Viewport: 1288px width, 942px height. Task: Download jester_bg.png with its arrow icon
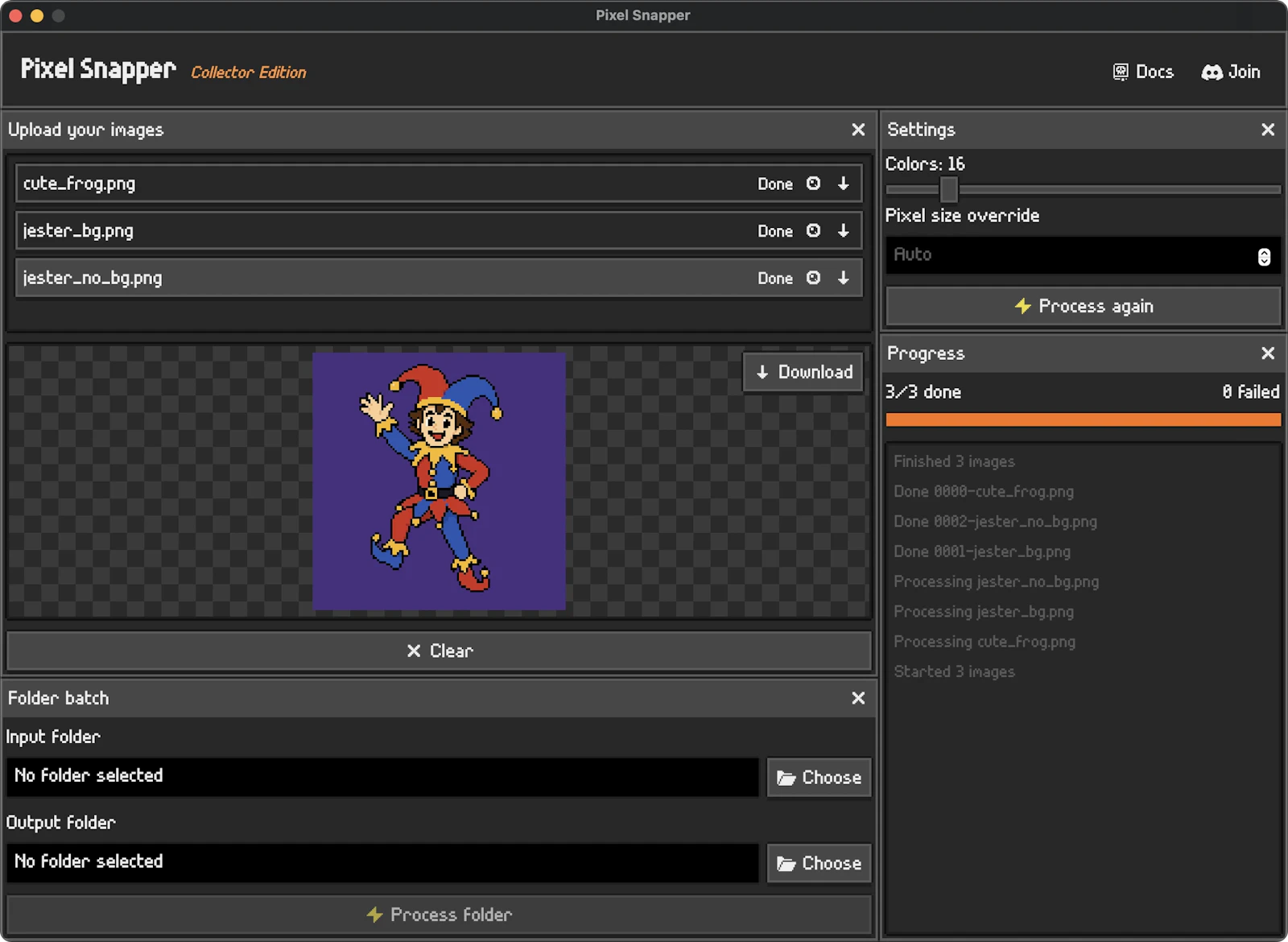843,230
